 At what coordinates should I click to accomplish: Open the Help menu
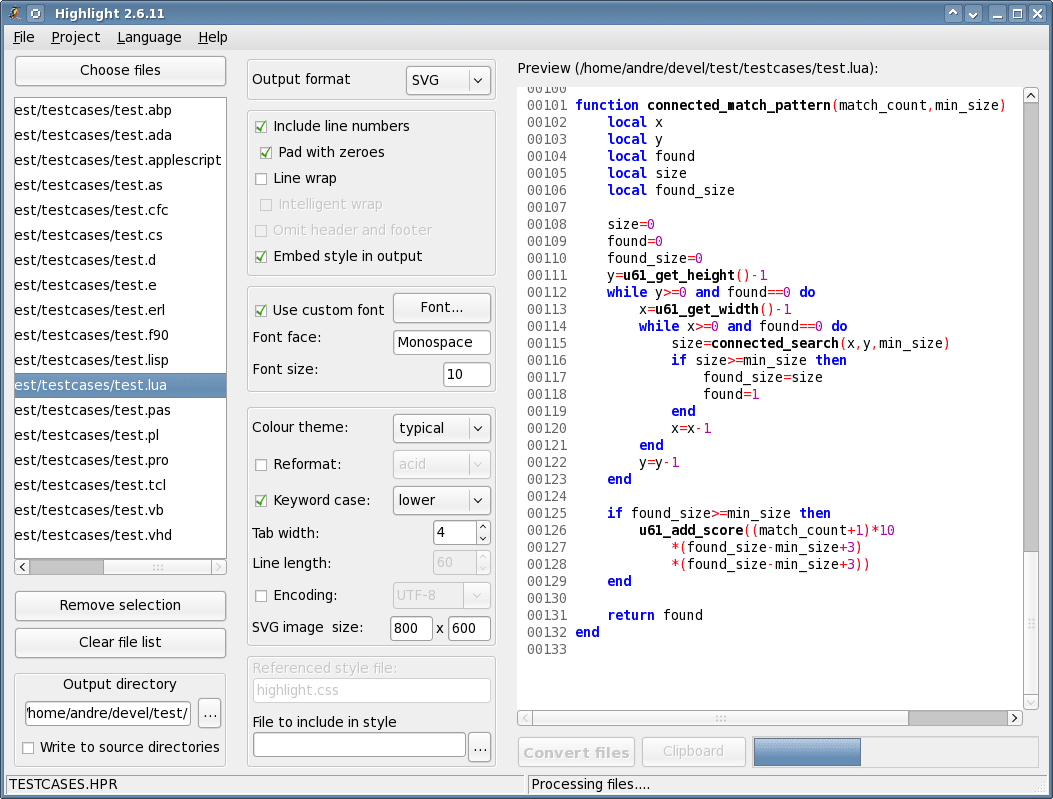[x=213, y=37]
